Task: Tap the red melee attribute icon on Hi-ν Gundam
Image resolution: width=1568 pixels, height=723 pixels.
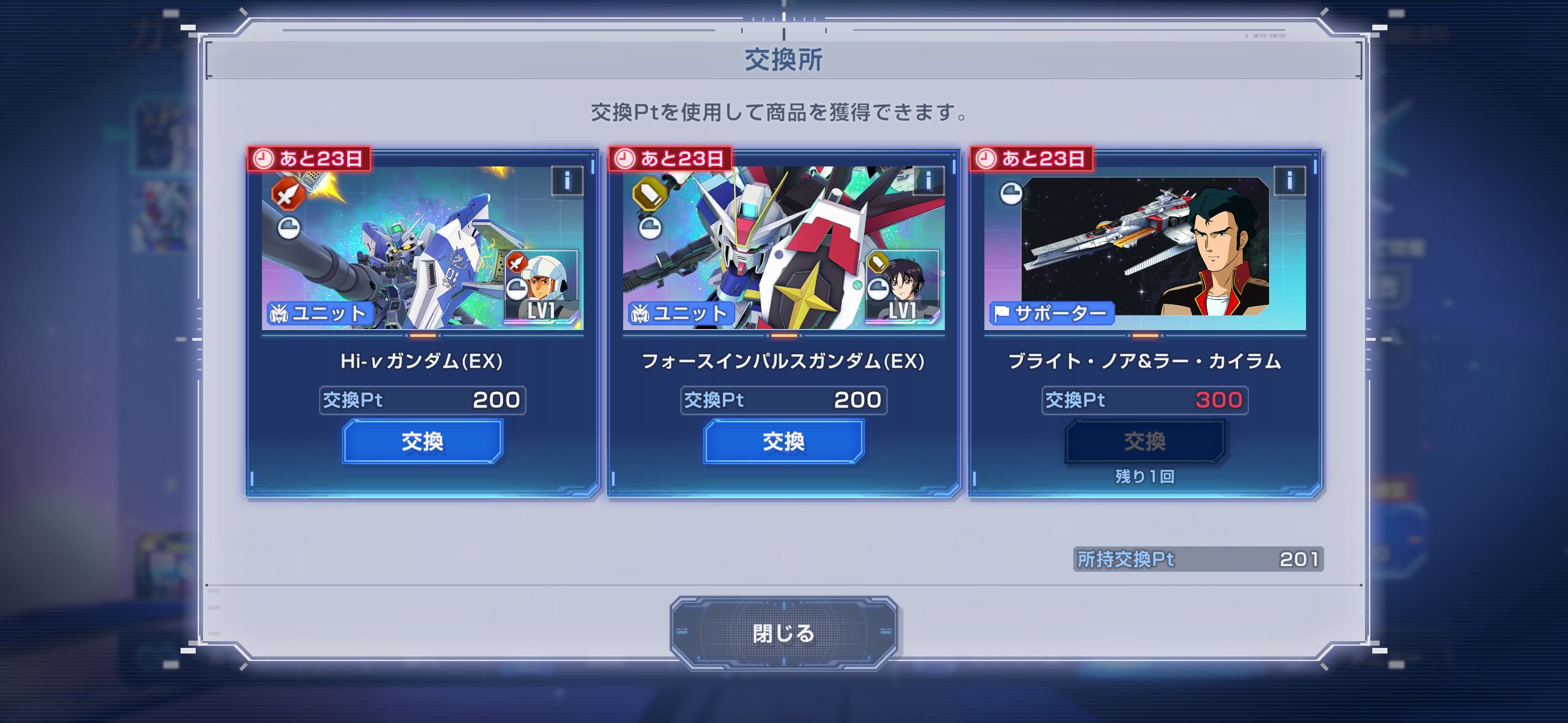Action: [287, 193]
